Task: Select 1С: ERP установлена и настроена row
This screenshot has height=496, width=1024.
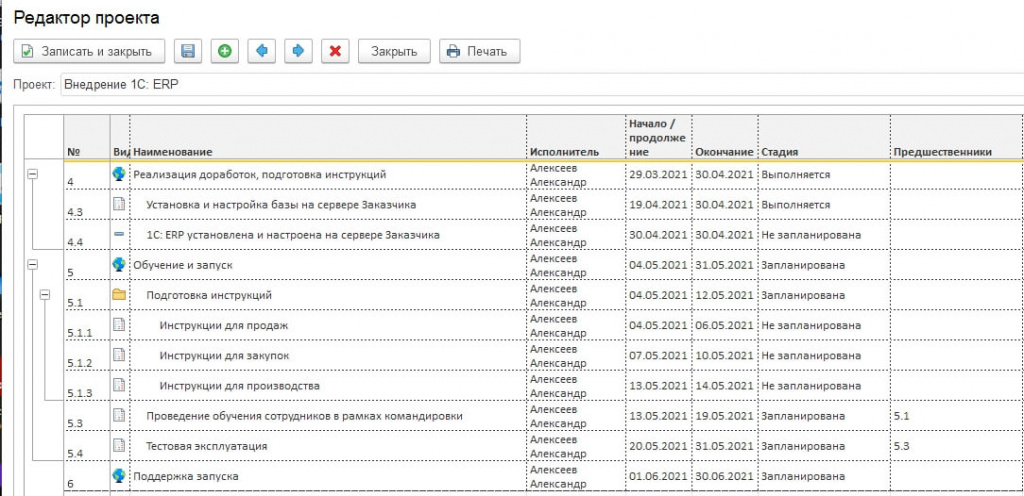Action: tap(293, 234)
